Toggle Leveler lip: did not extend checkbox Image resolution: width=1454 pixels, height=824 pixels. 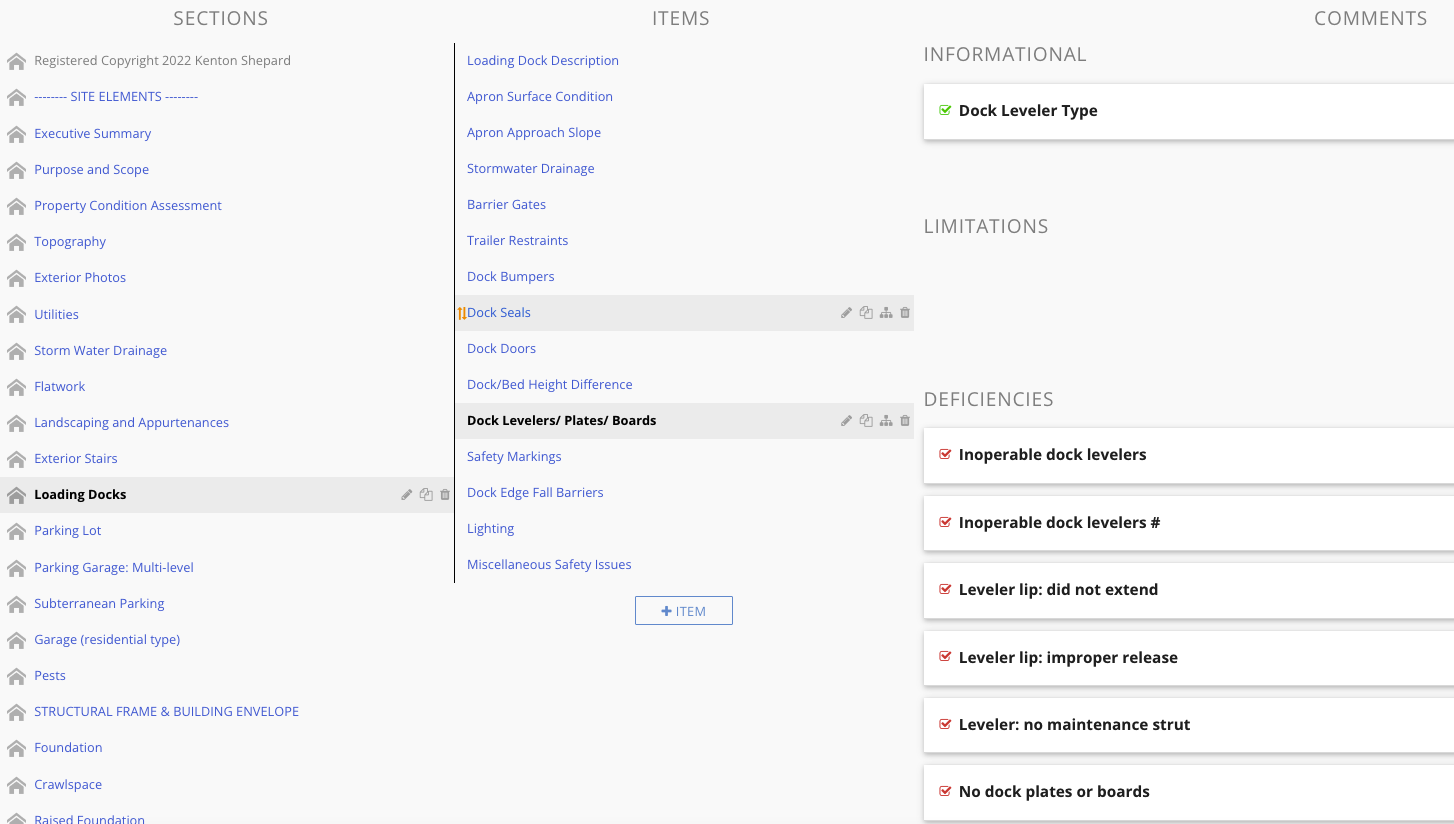point(945,590)
